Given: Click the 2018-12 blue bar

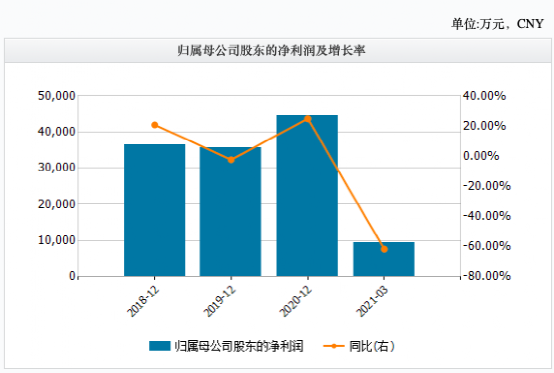Looking at the screenshot, I should [x=154, y=210].
